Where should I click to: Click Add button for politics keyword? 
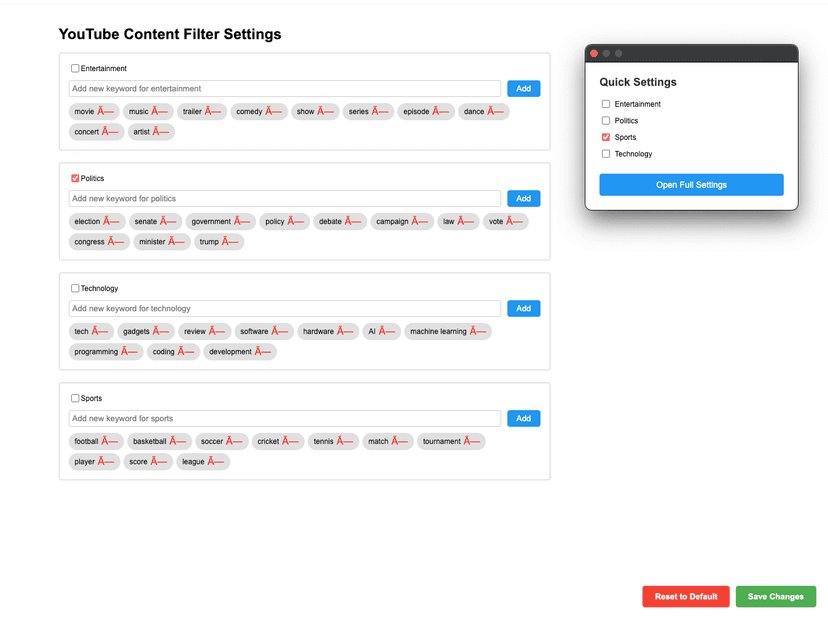pos(523,199)
